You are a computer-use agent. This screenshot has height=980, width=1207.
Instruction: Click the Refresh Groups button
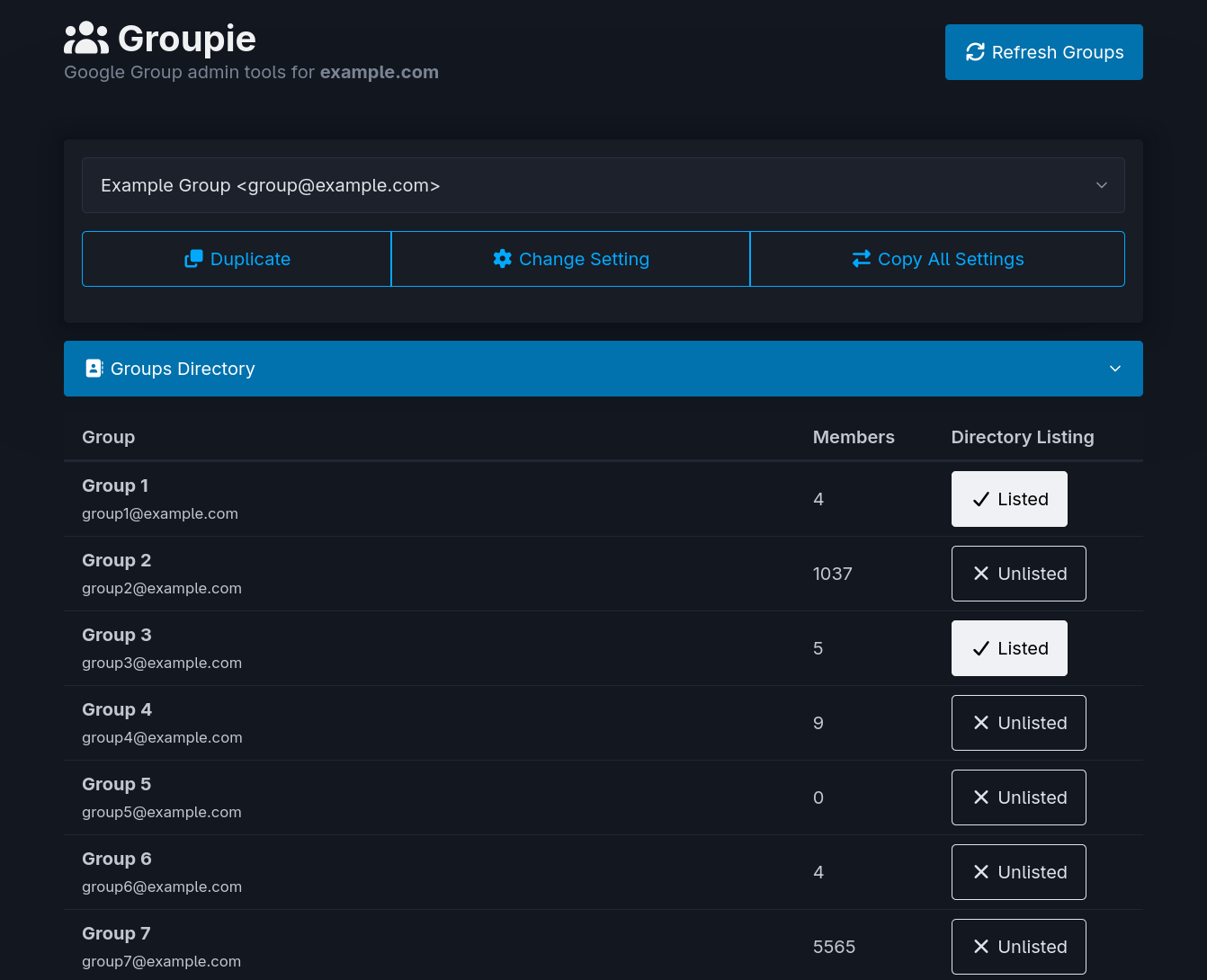tap(1044, 52)
